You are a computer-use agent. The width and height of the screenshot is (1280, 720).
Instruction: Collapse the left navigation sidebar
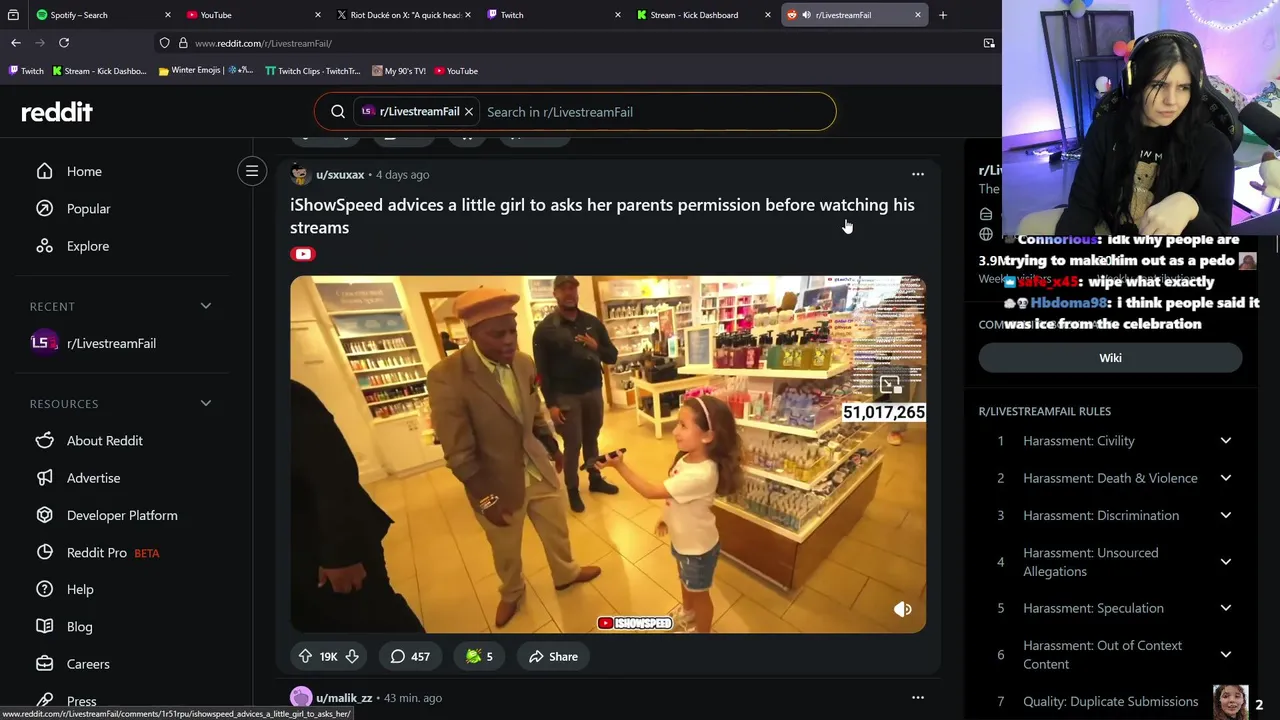(252, 171)
